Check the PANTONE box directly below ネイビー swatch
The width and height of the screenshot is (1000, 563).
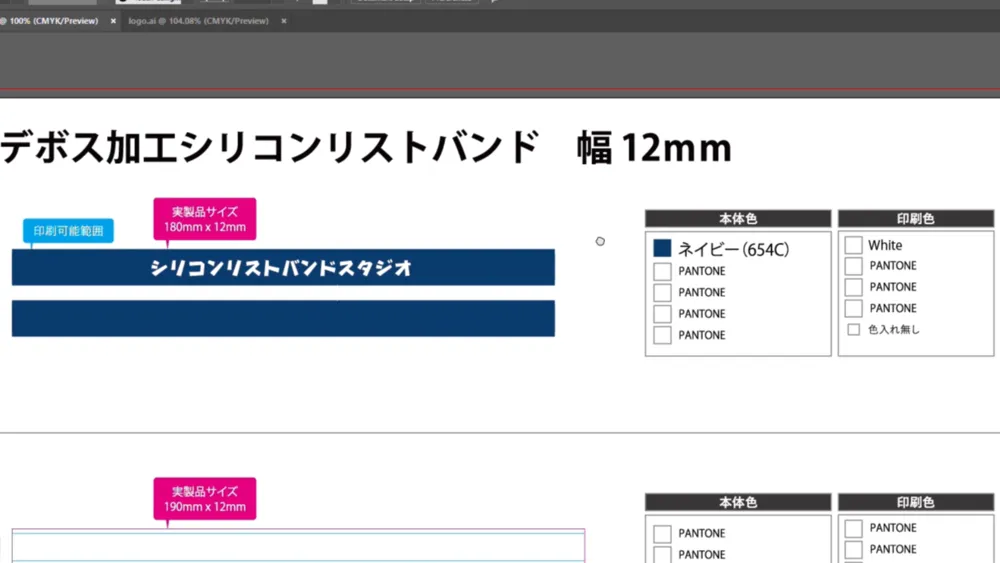pyautogui.click(x=662, y=271)
